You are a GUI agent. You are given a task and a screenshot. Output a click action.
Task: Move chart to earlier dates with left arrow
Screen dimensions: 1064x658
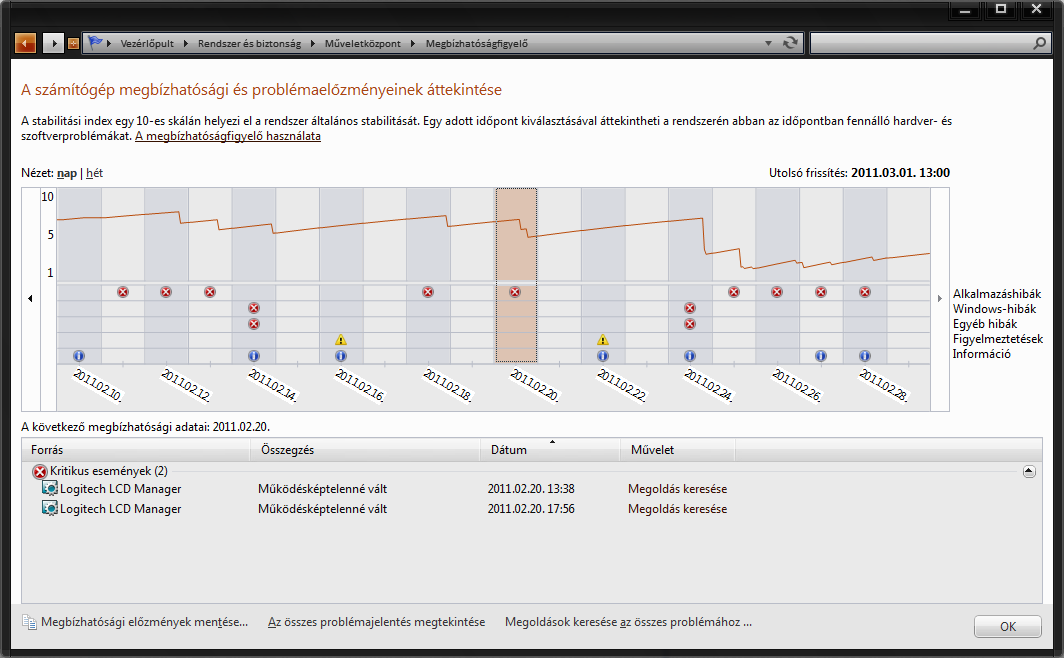(x=30, y=298)
